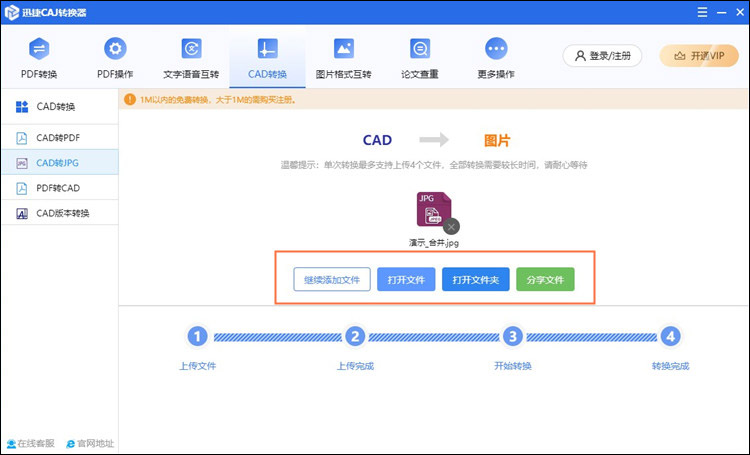The image size is (750, 455).
Task: Click the 打开文件 button
Action: pos(406,279)
